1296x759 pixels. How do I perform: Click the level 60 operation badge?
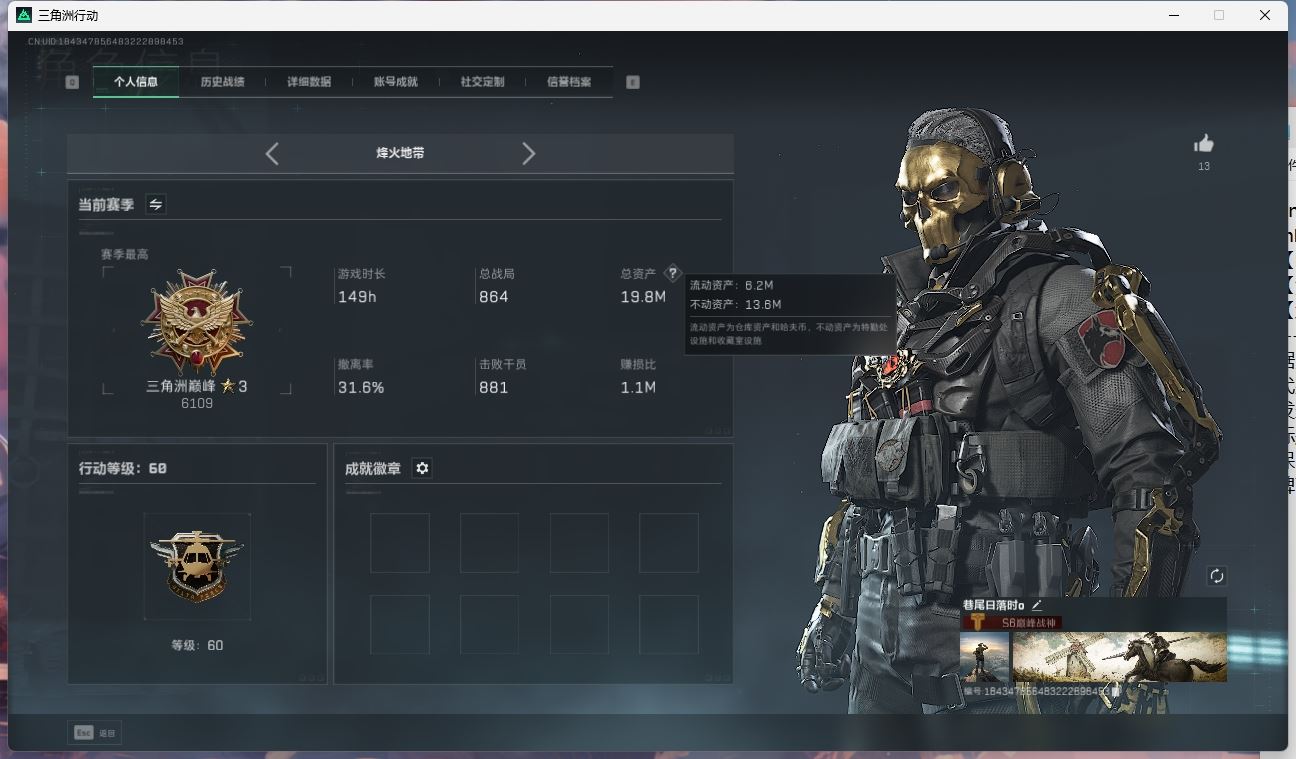click(x=197, y=566)
